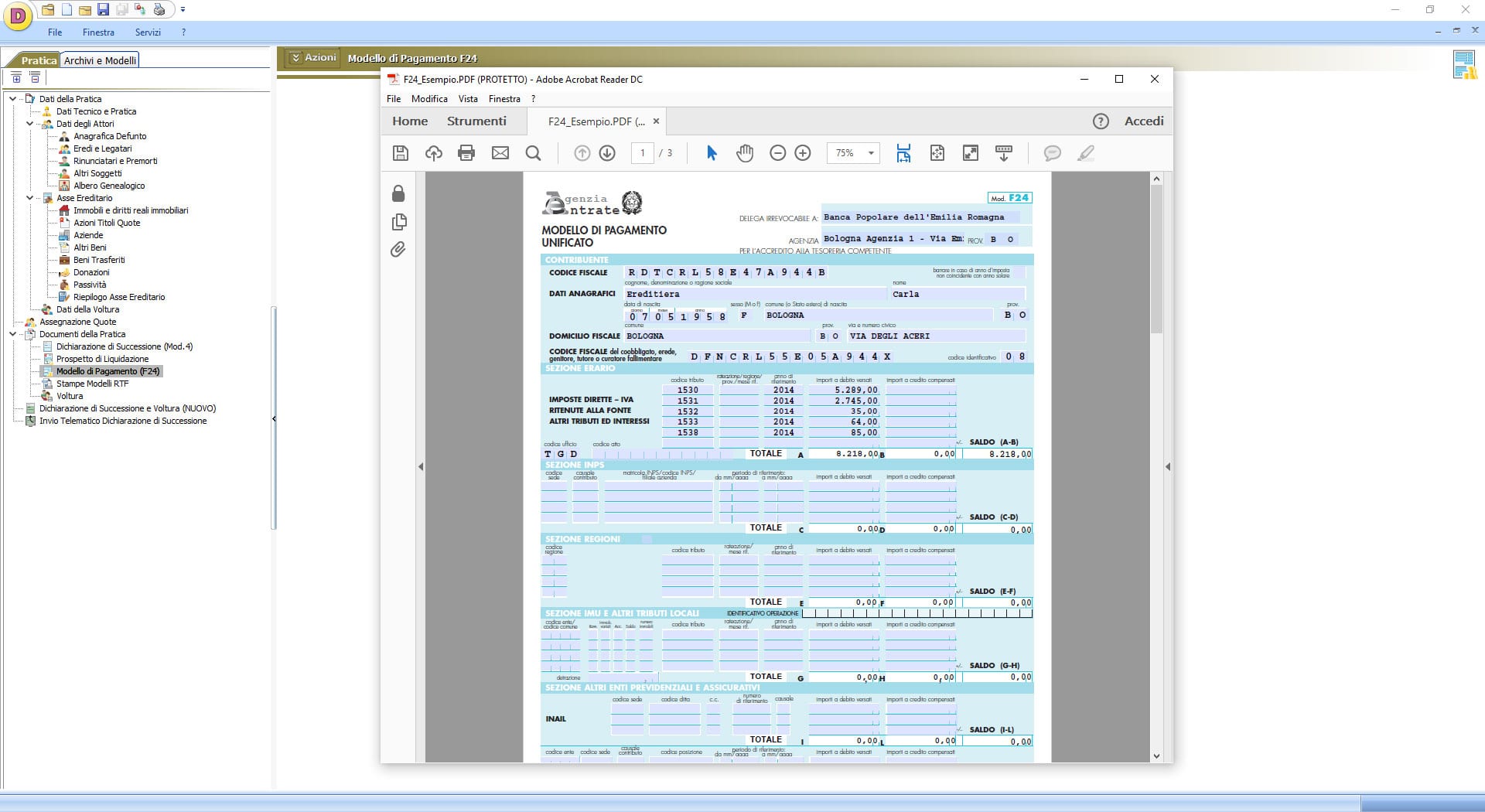Open quick access toolbar customize arrow
Screen dimensions: 1485x812
183,10
